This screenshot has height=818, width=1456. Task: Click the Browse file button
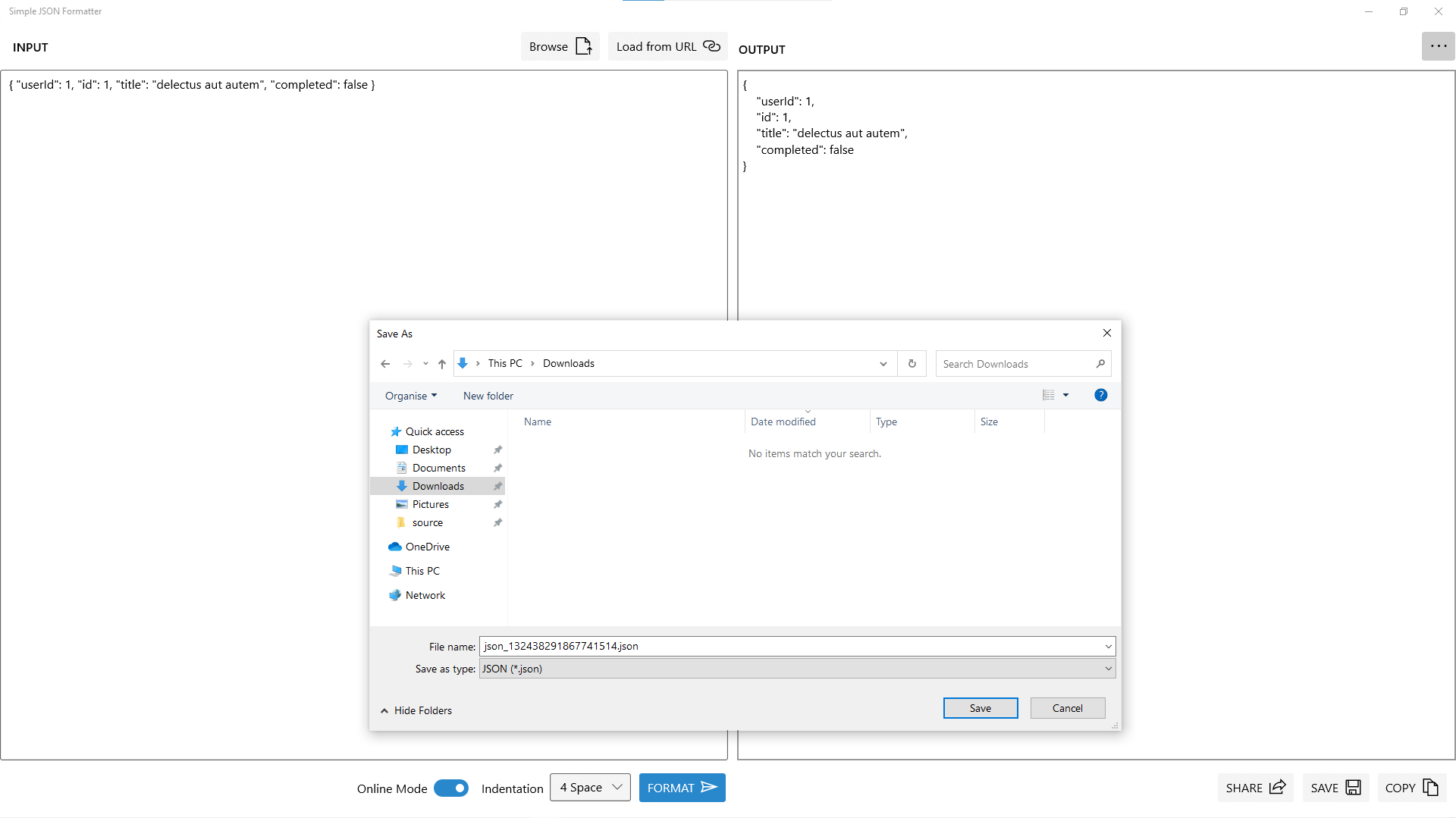pos(560,46)
